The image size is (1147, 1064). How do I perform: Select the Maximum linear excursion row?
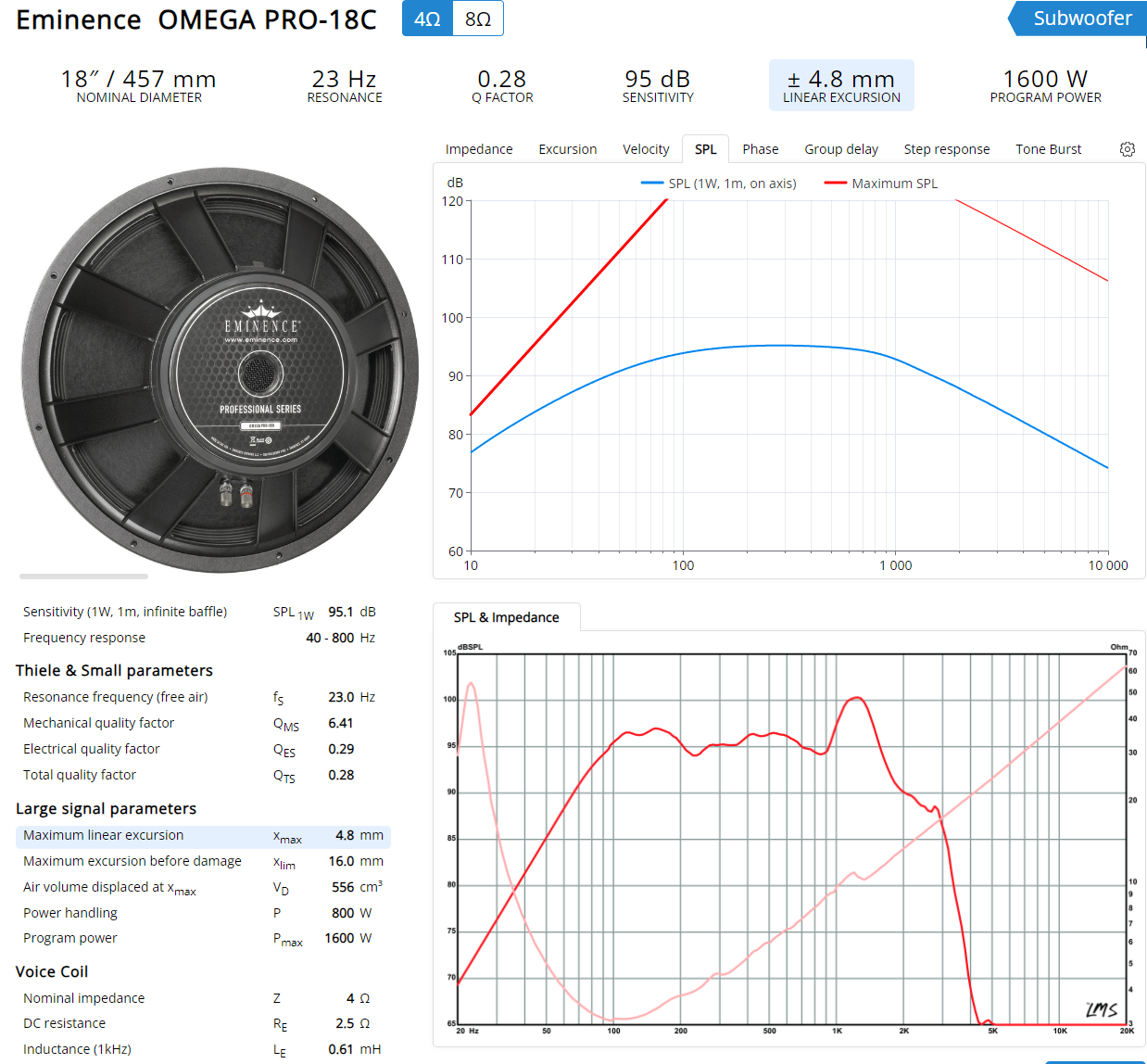203,836
